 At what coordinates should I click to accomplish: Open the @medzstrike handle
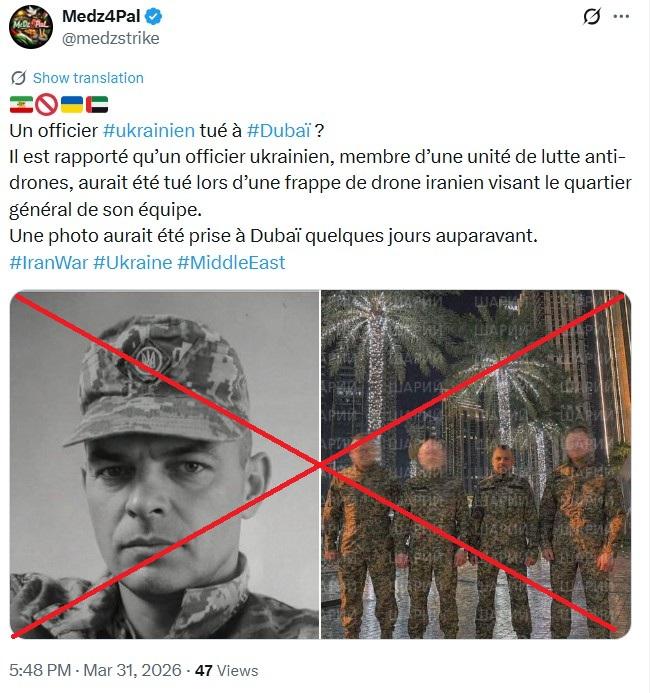[x=110, y=38]
